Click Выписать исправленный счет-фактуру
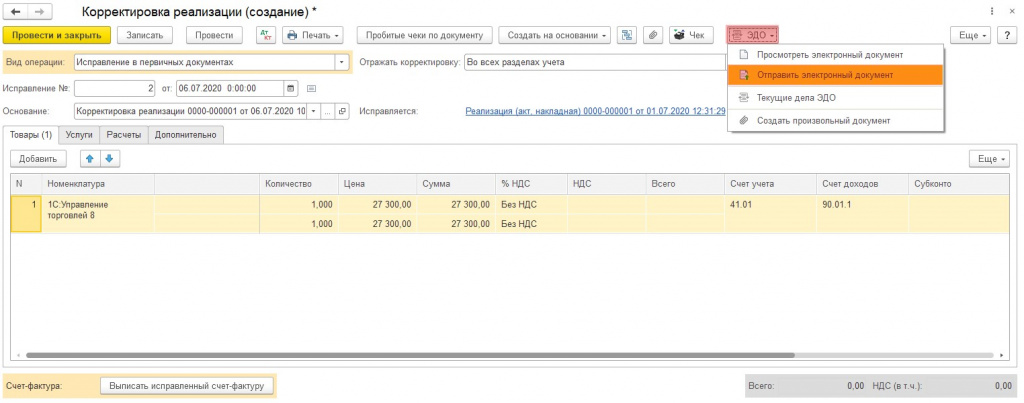1024x403 pixels. [x=185, y=386]
